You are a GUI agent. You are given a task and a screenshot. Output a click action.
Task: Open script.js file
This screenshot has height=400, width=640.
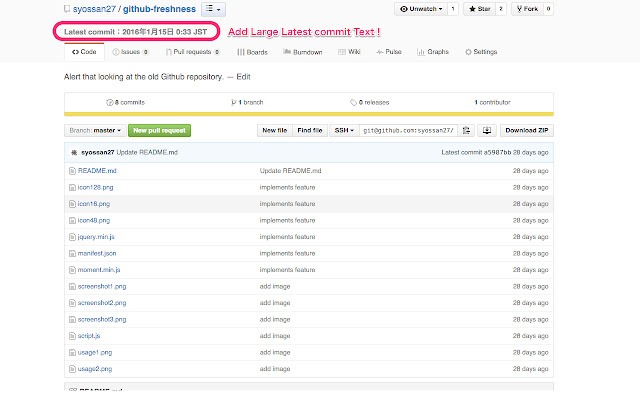[x=89, y=336]
